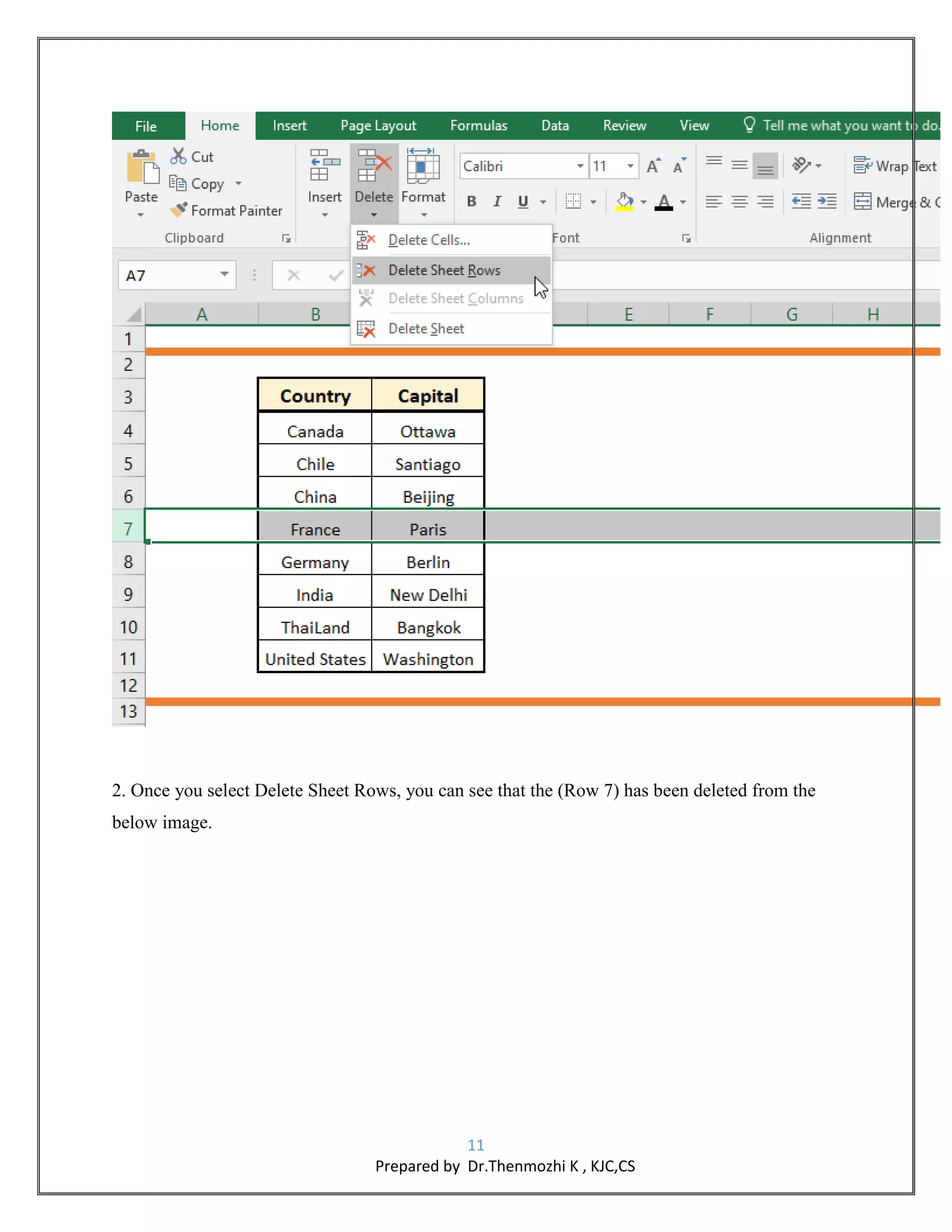
Task: Align text to the right
Action: tap(765, 201)
